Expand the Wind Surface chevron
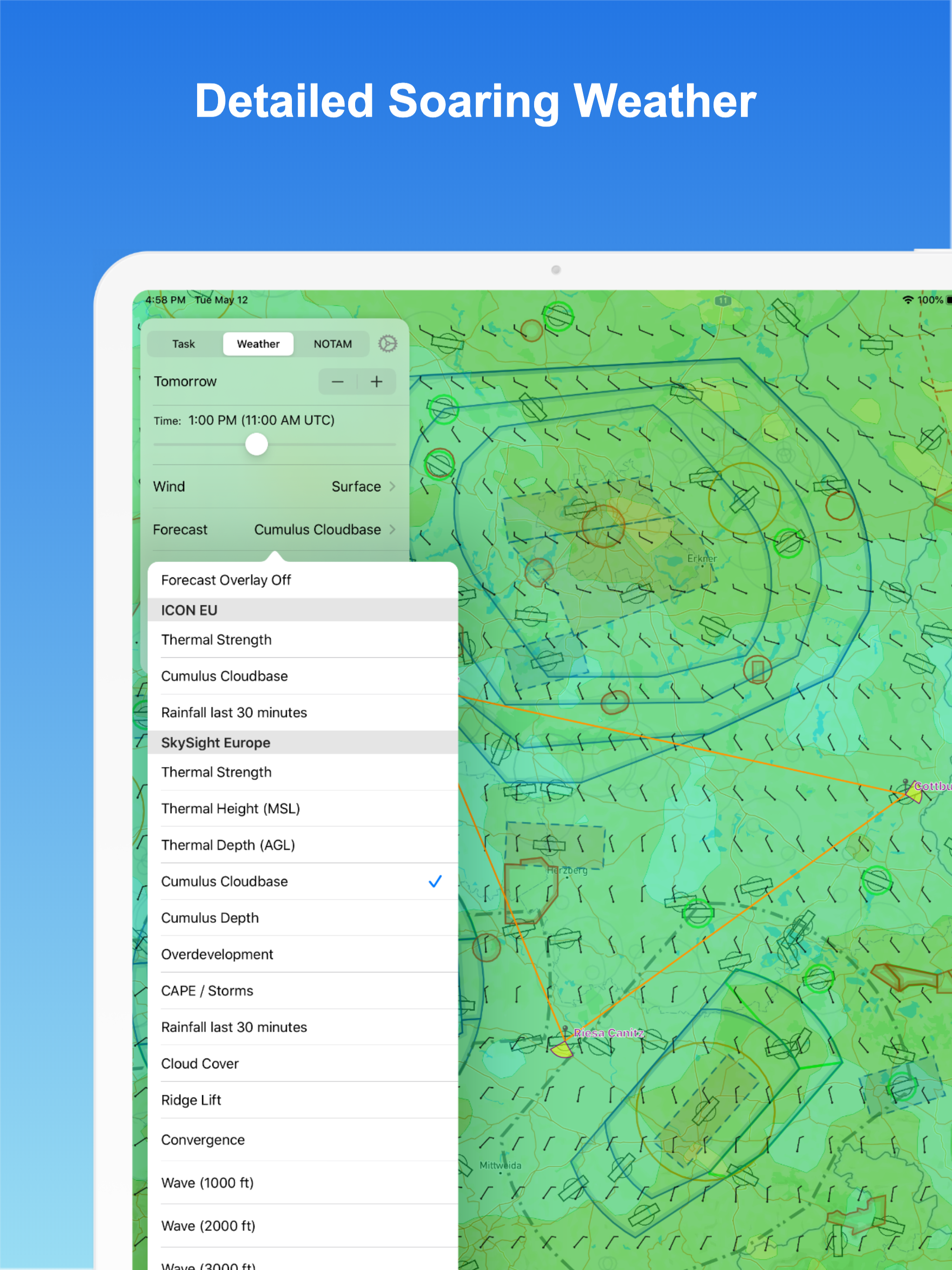 [x=392, y=486]
